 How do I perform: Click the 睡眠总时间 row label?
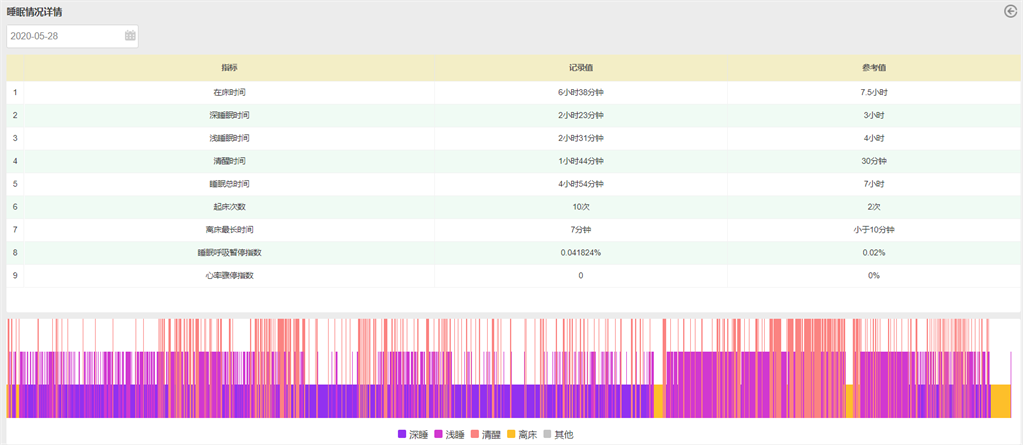pos(229,184)
